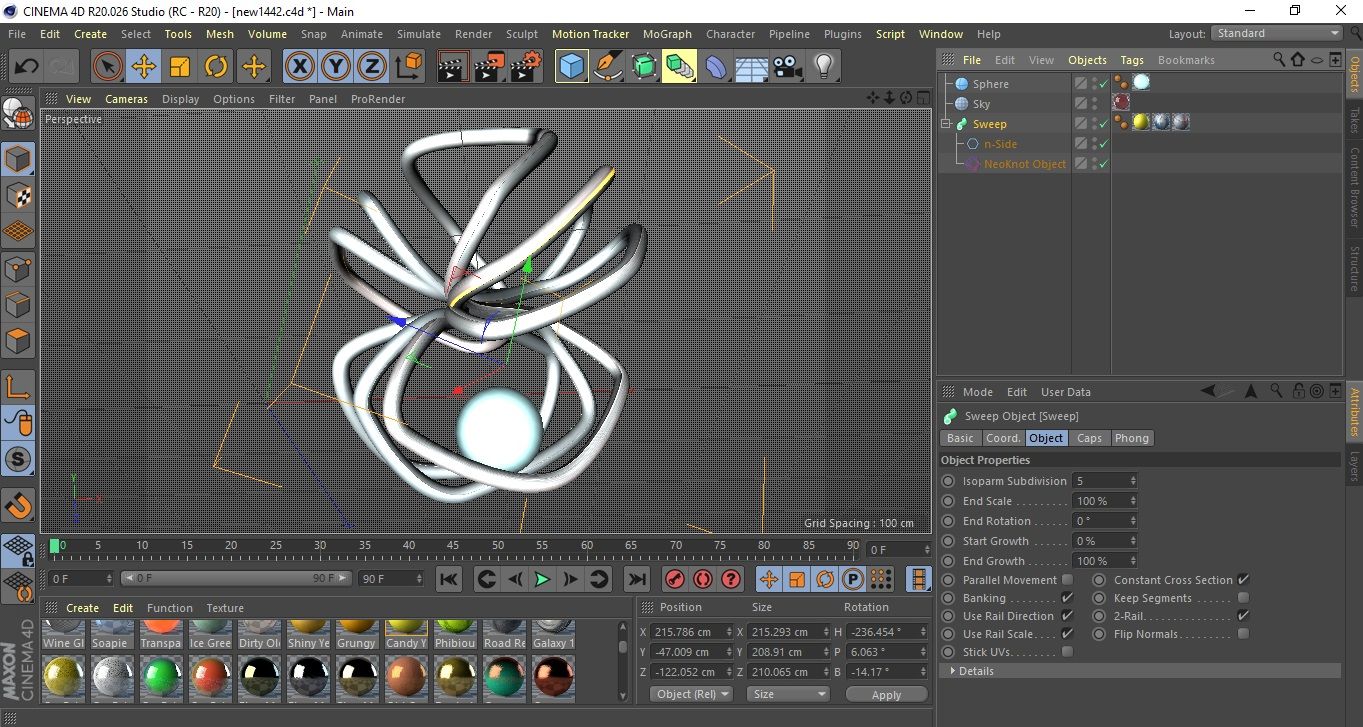Add a Light object from toolbar
The image size is (1363, 727).
click(823, 67)
